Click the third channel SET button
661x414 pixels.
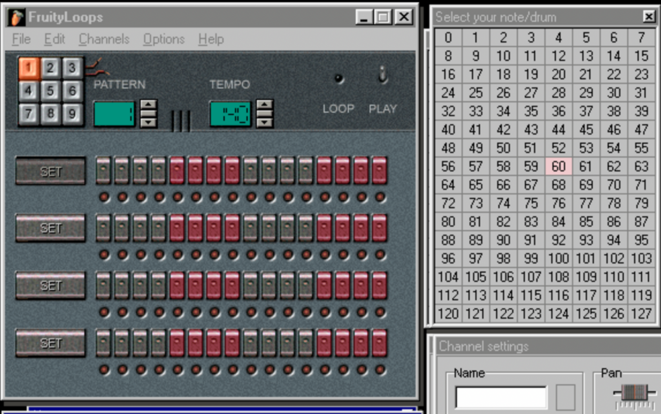tap(51, 285)
